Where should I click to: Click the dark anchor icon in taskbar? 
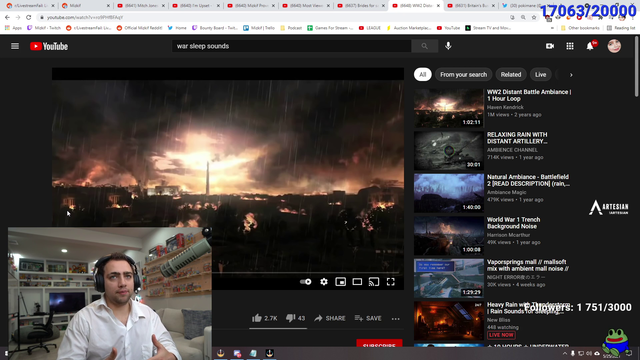click(269, 353)
